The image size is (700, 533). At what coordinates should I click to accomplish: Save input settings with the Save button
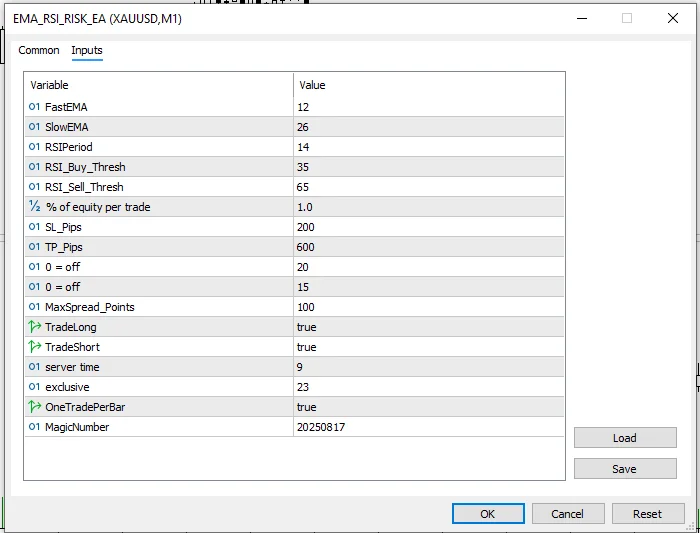coord(625,469)
